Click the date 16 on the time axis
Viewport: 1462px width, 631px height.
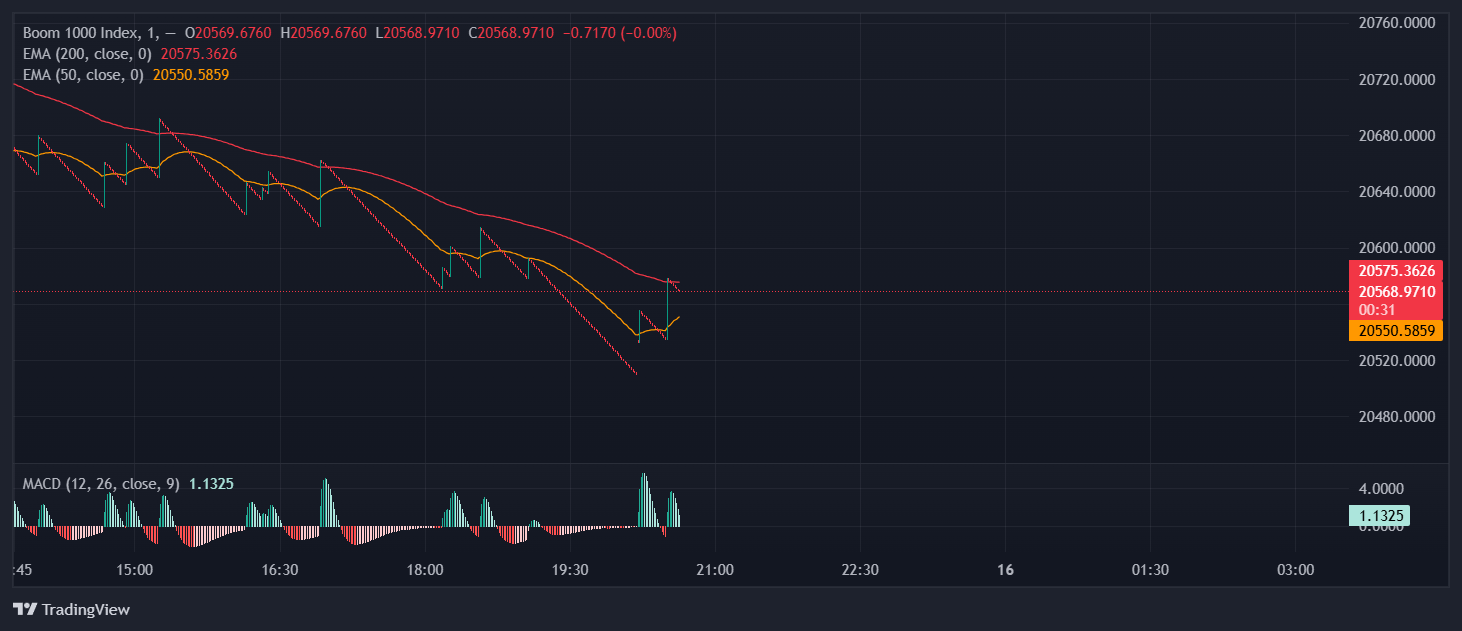point(1005,570)
